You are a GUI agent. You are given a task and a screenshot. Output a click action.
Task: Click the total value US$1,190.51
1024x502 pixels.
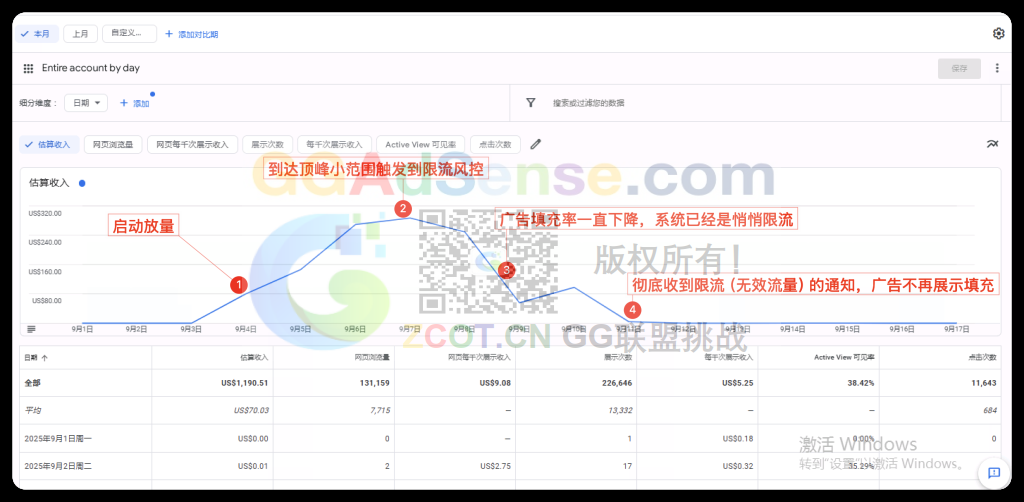(244, 383)
